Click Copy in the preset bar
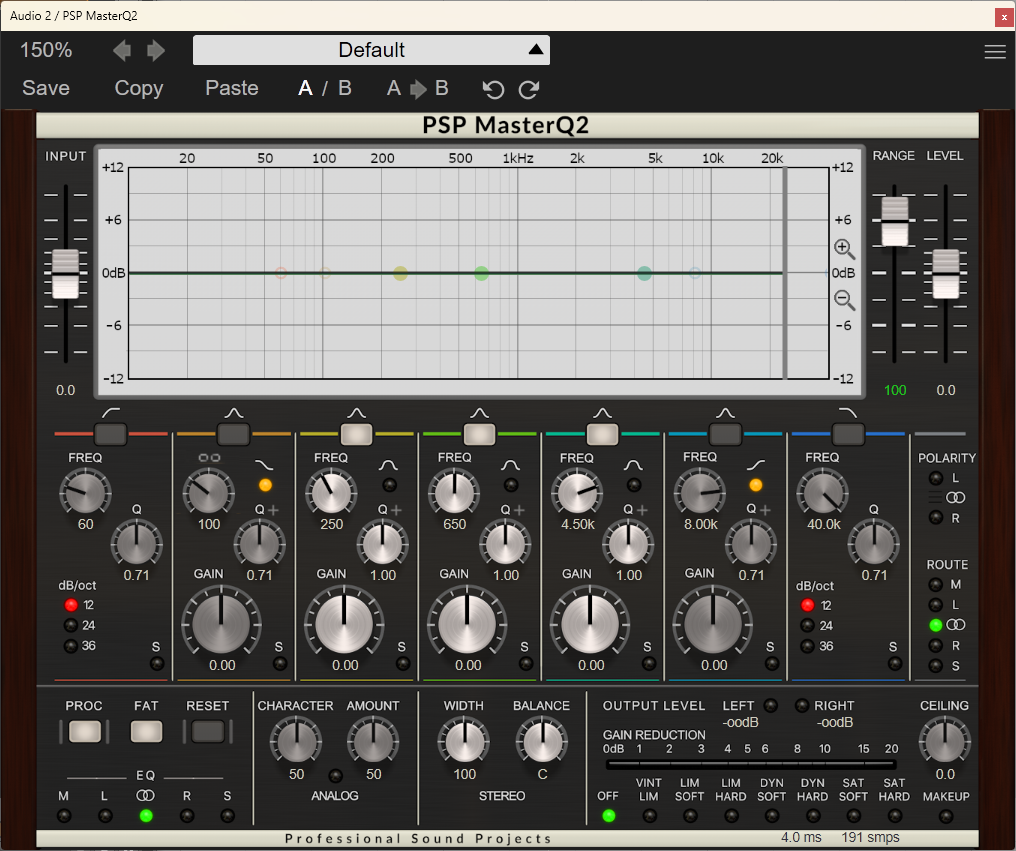This screenshot has width=1016, height=851. click(x=139, y=88)
